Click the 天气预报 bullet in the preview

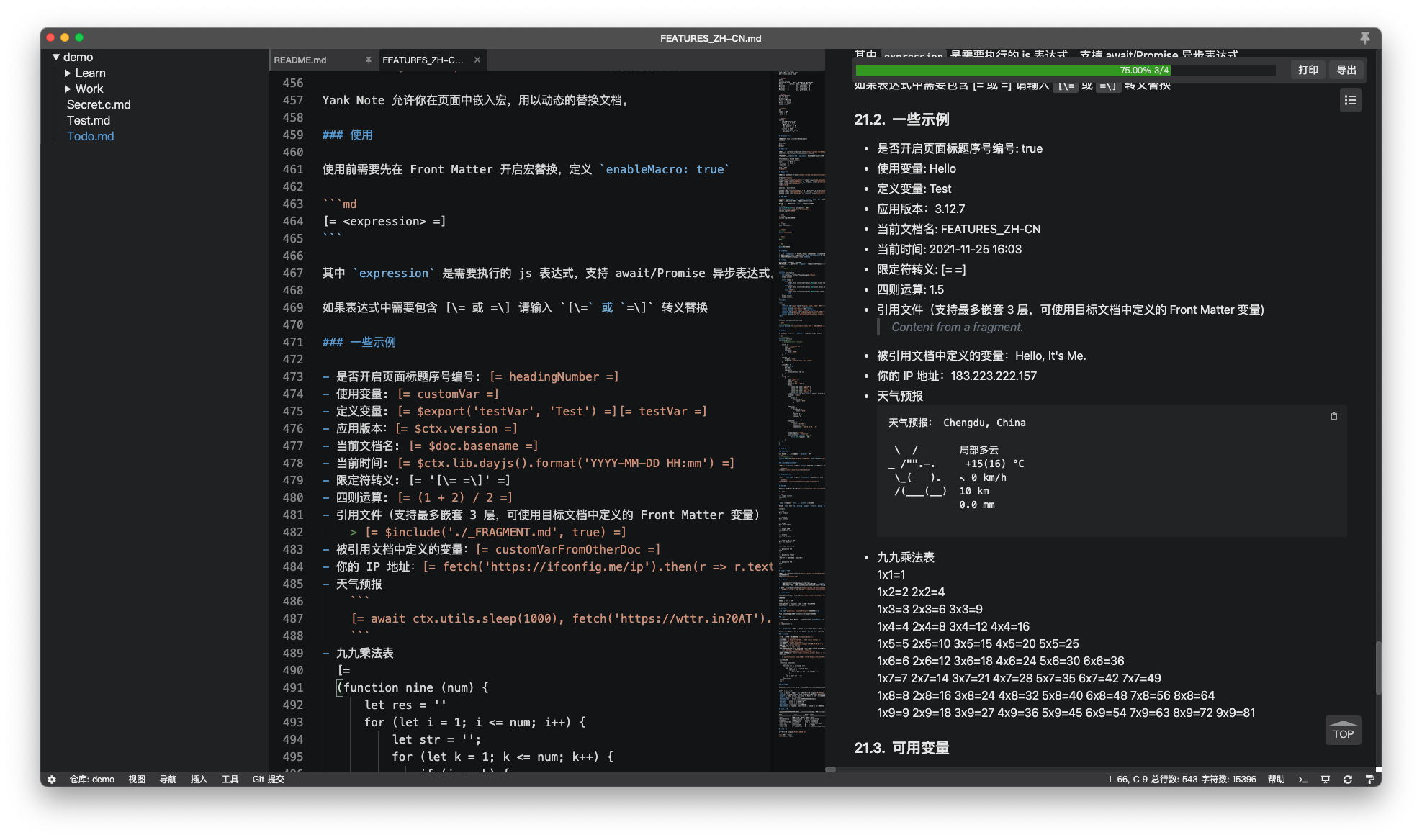pyautogui.click(x=899, y=396)
